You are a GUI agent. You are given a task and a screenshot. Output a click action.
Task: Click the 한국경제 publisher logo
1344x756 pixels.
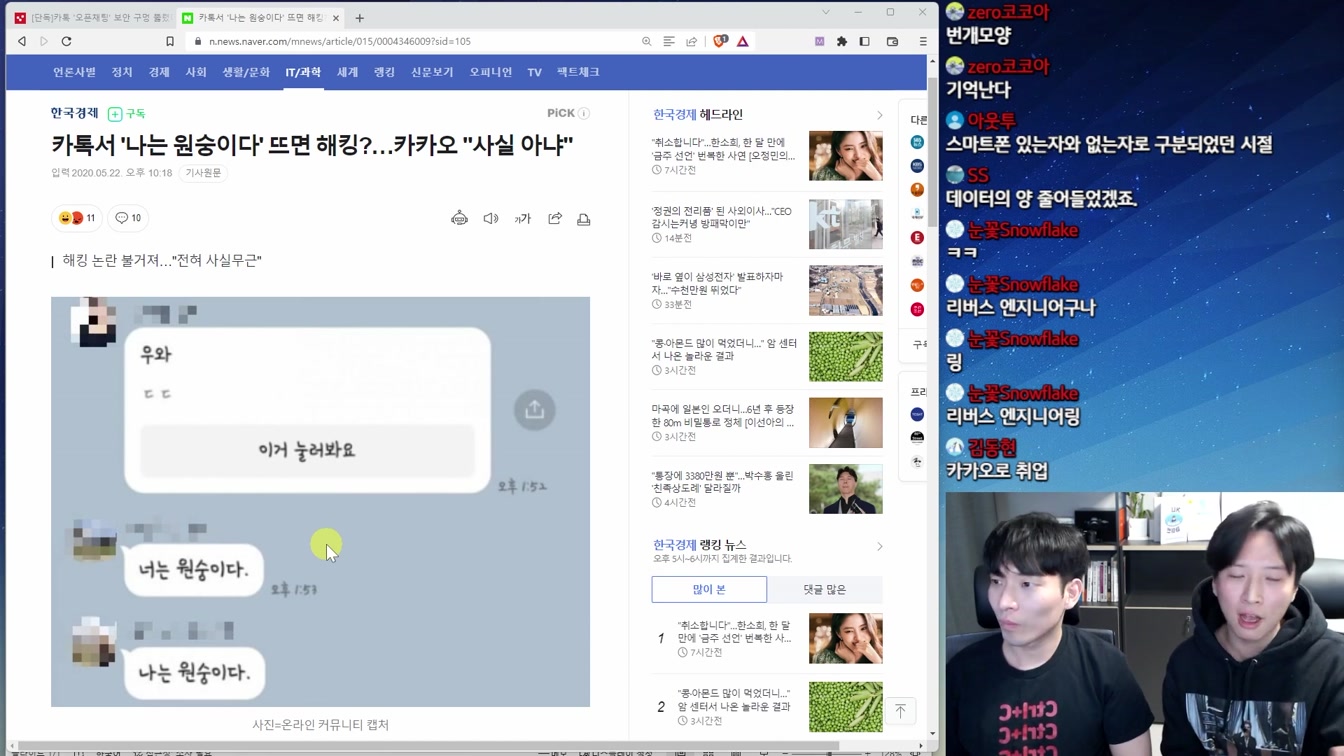click(75, 113)
